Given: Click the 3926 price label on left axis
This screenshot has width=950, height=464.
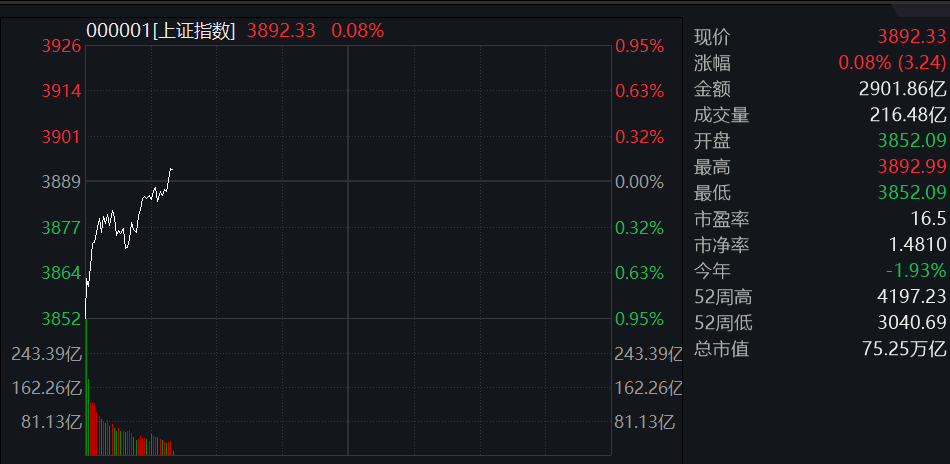Looking at the screenshot, I should point(61,46).
